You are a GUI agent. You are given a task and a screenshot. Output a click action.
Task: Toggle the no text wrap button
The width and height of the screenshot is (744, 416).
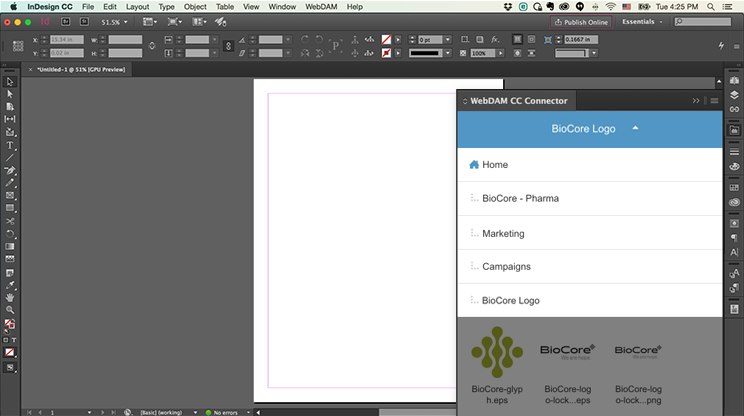pyautogui.click(x=518, y=39)
